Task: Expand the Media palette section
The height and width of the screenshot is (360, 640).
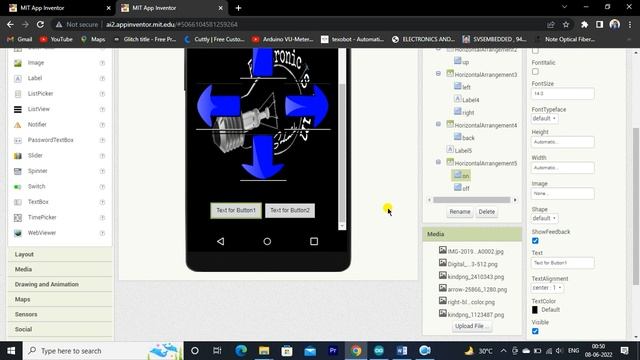Action: tap(60, 269)
